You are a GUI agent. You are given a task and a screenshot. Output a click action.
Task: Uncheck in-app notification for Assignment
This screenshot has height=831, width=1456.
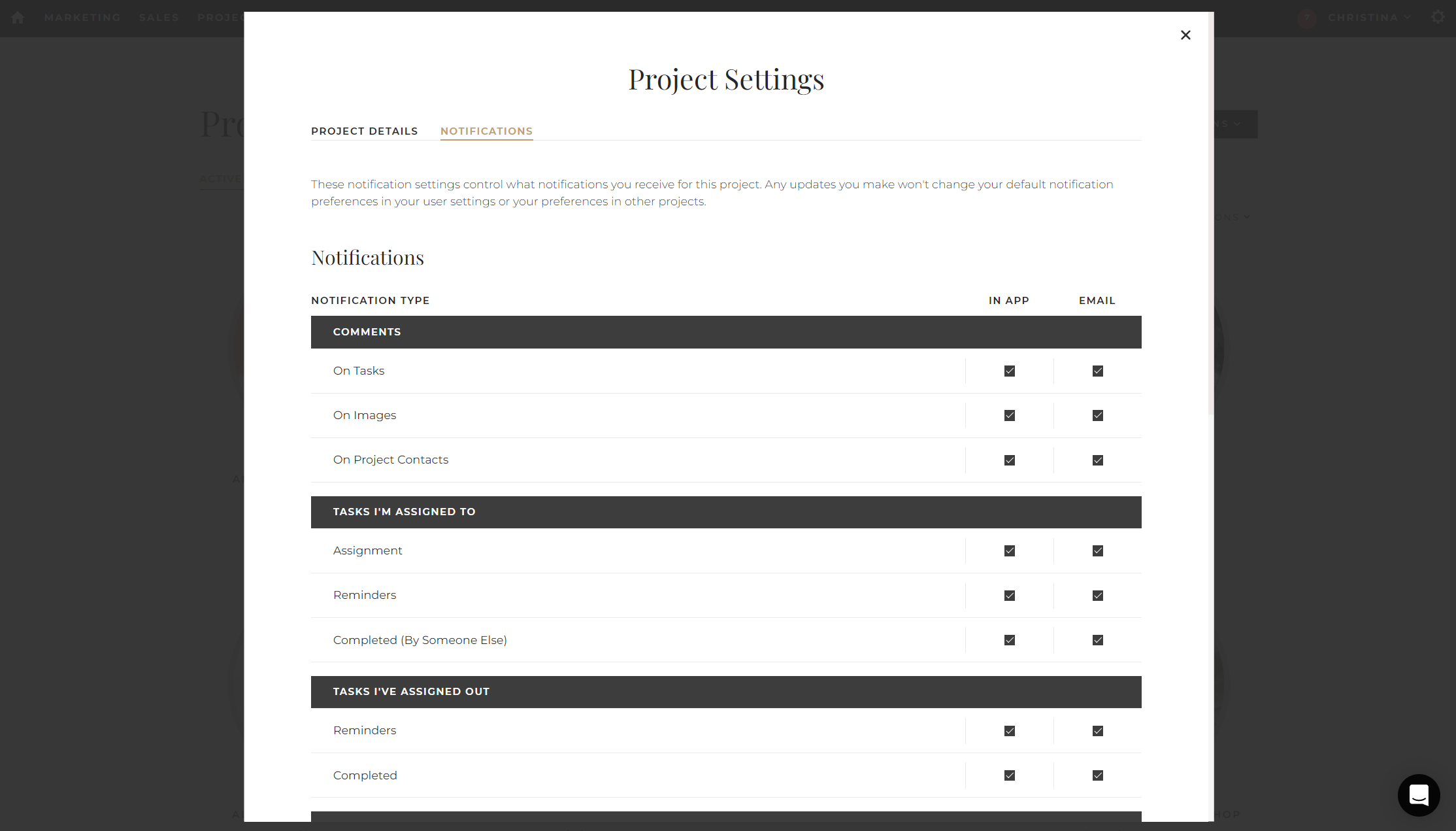tap(1009, 551)
